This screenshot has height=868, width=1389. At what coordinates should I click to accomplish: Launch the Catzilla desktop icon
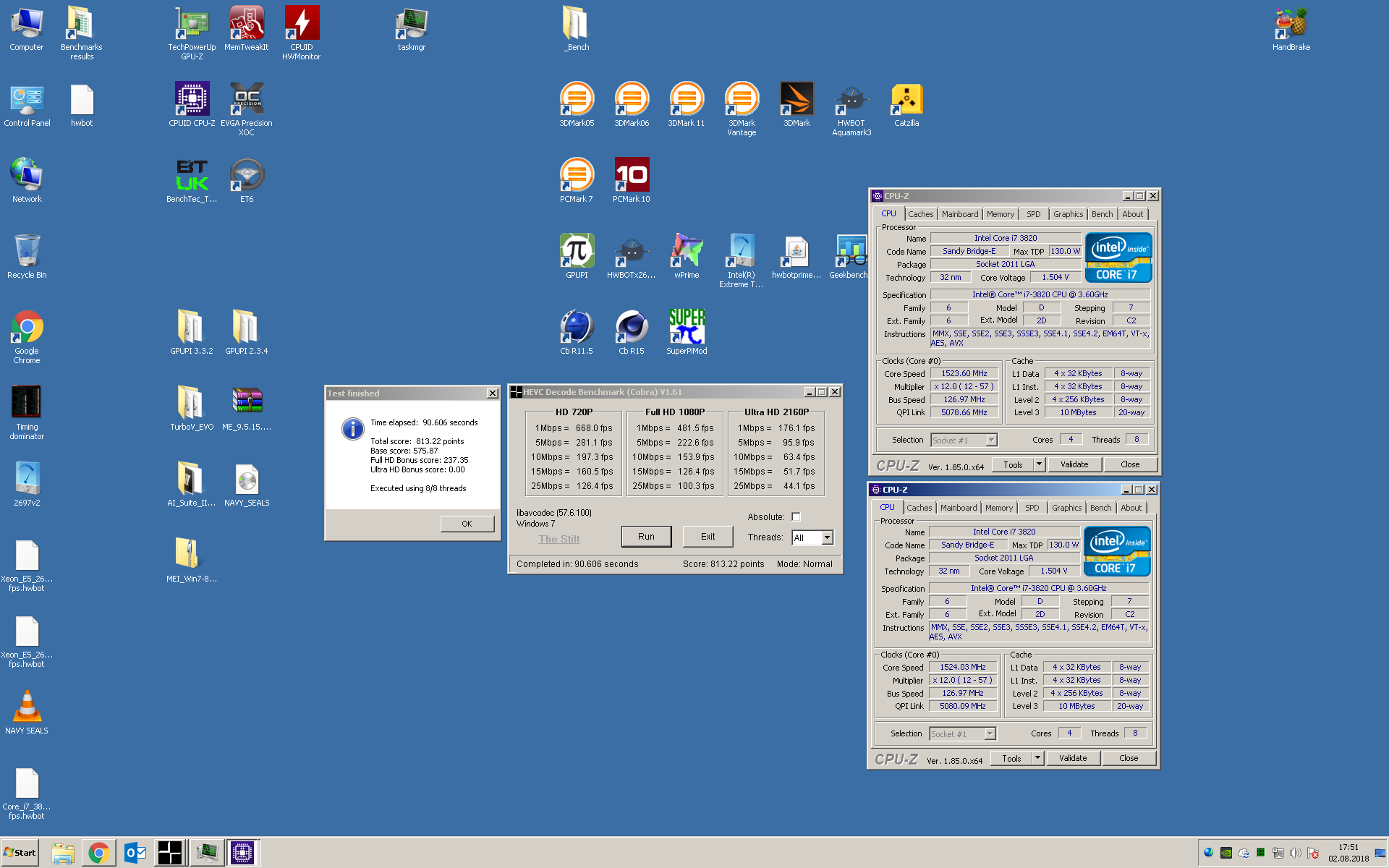point(906,105)
